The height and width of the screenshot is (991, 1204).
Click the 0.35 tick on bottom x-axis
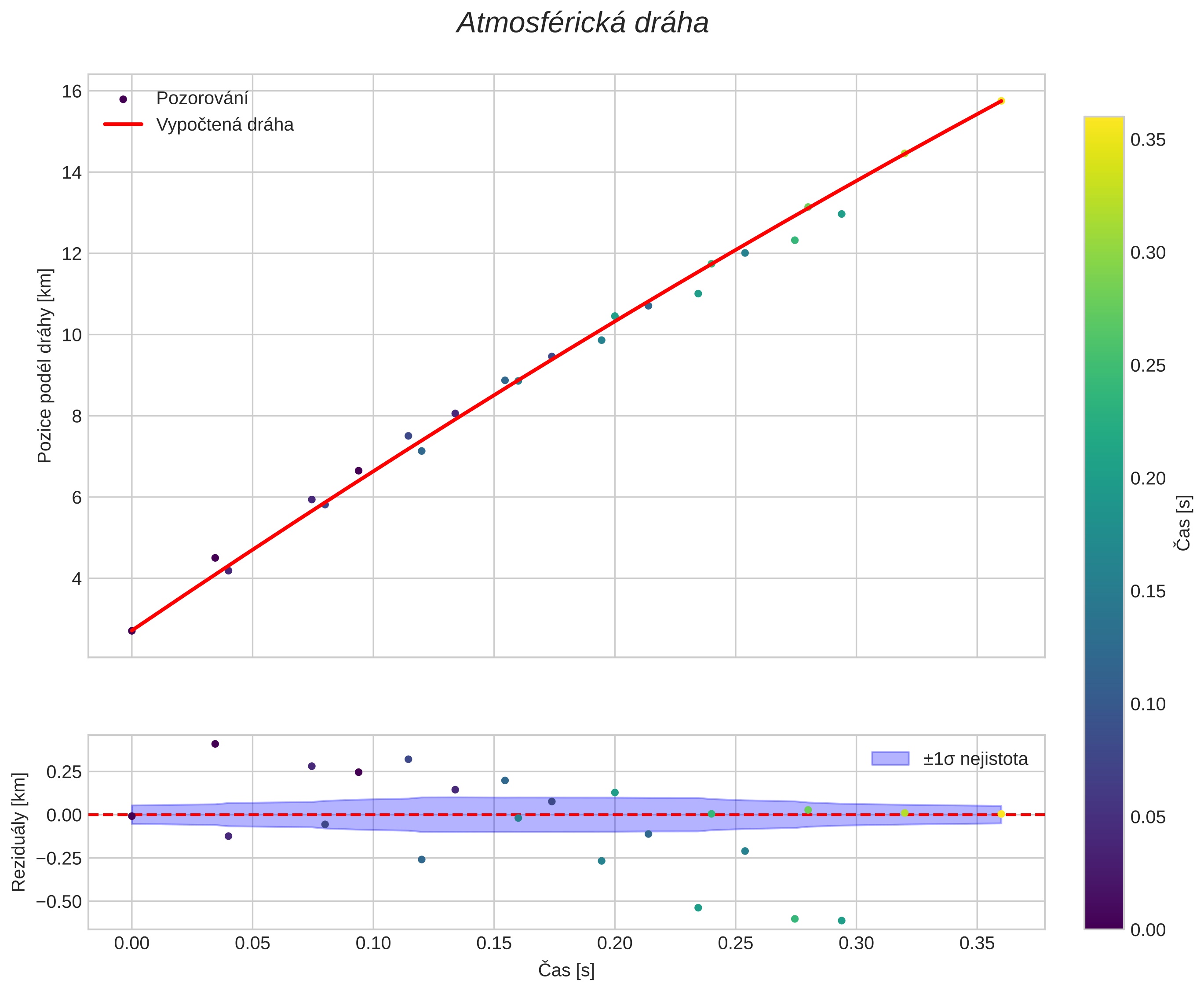pos(977,943)
